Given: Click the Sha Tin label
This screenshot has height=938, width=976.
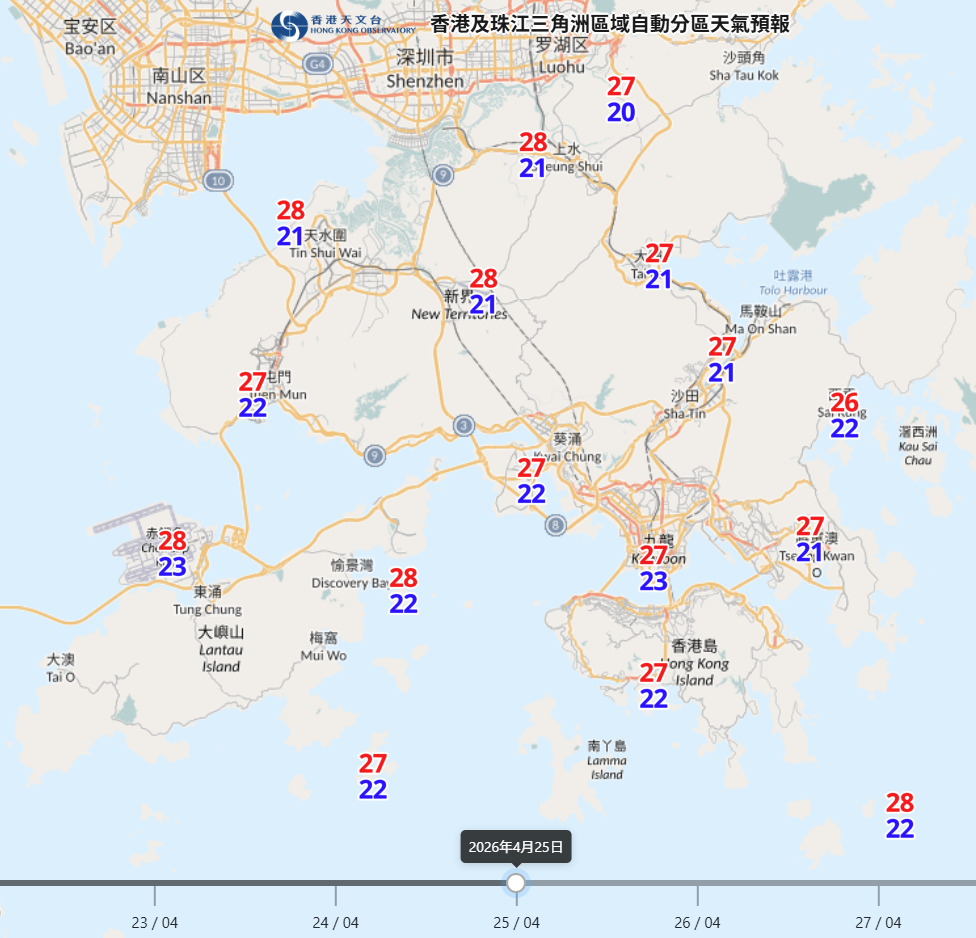Looking at the screenshot, I should pyautogui.click(x=685, y=405).
